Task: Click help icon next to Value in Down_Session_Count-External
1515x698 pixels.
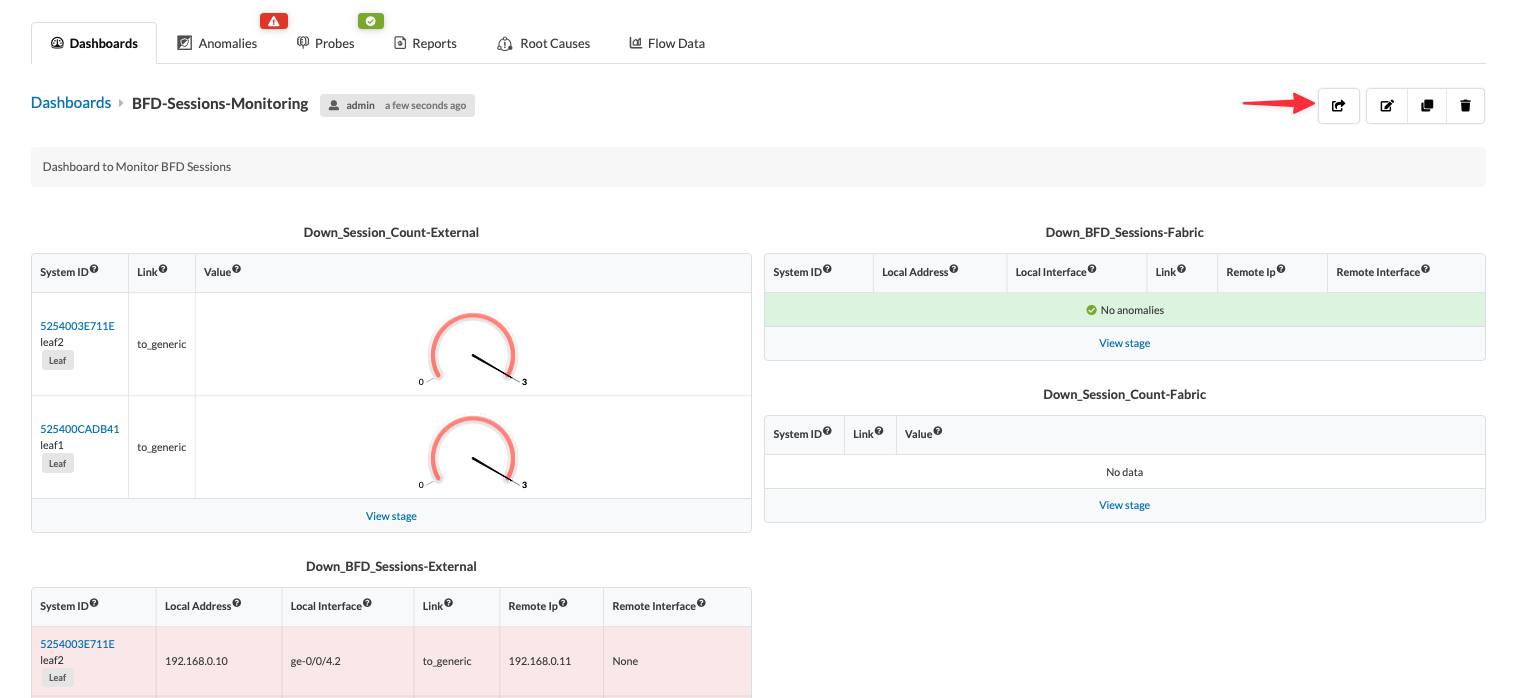Action: [237, 269]
